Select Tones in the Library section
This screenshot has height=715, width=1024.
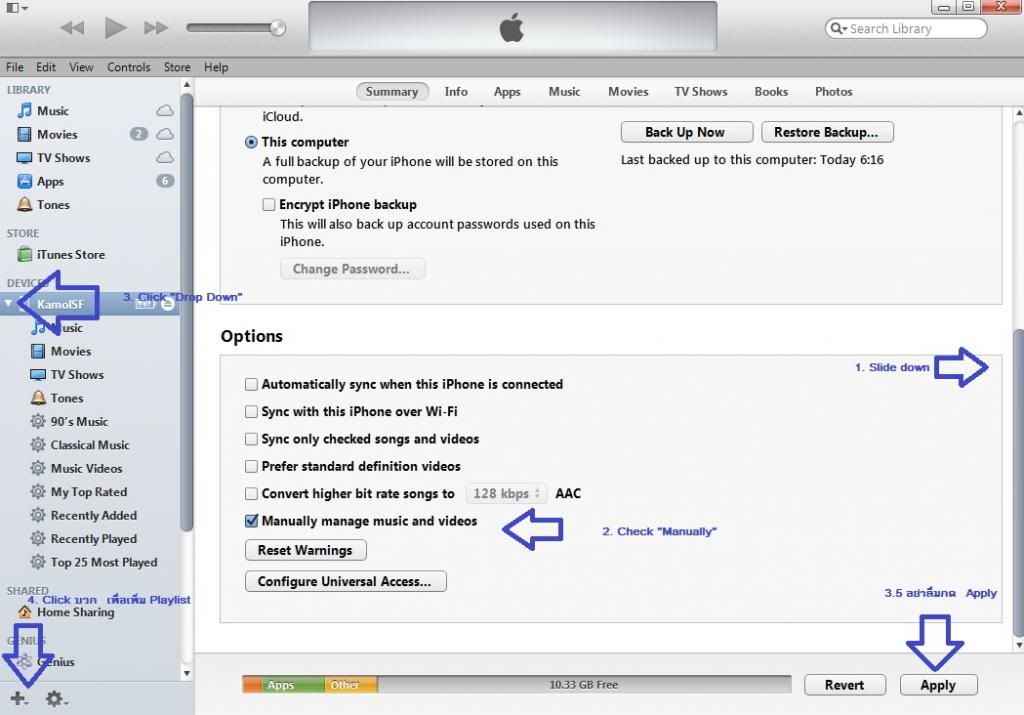[x=53, y=205]
